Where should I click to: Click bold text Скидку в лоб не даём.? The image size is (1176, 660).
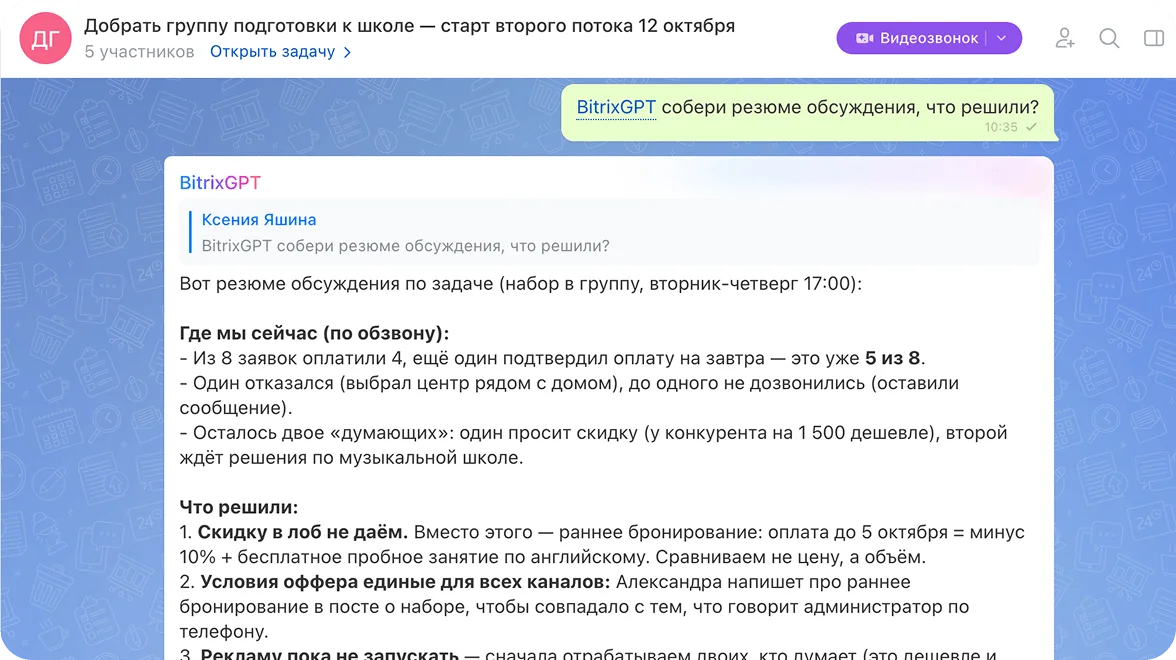(302, 532)
